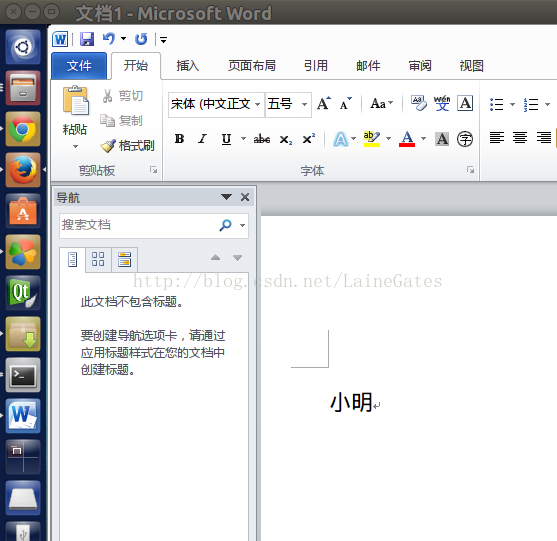Show page thumbnails tab in navigation pane

pyautogui.click(x=98, y=259)
